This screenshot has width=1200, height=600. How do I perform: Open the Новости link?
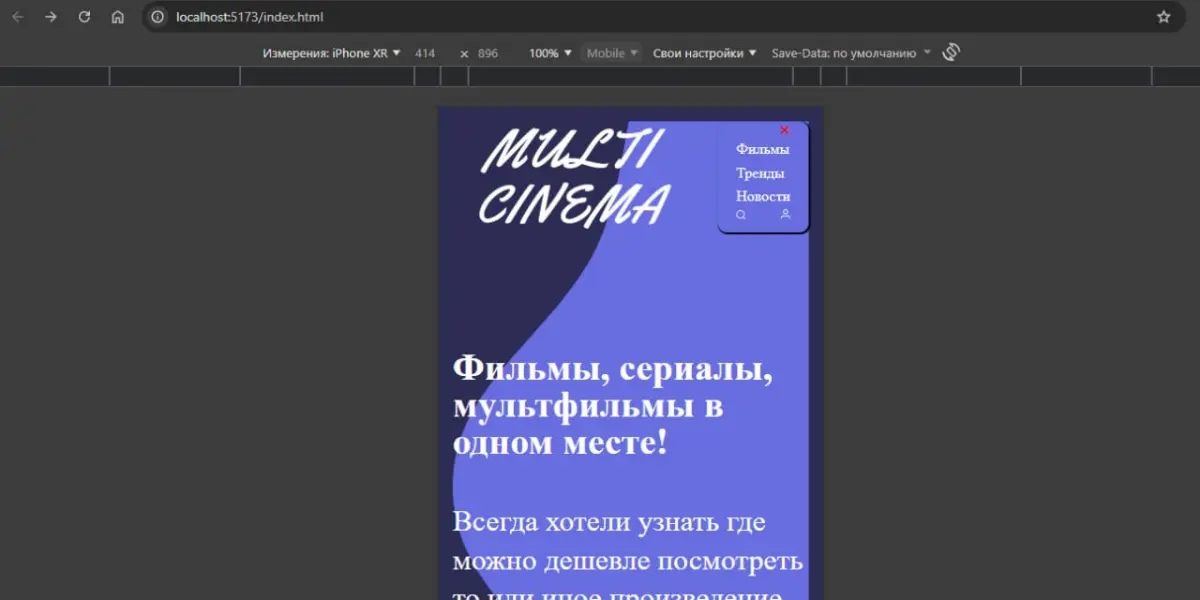(763, 196)
